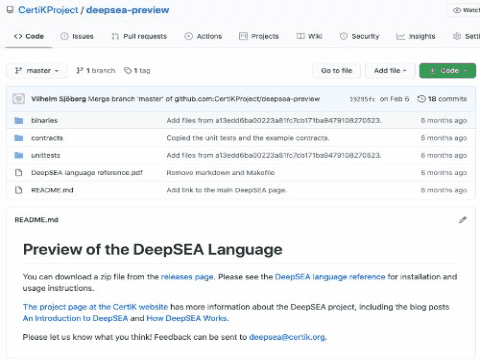
Task: Open the unittests folder
Action: coord(46,155)
